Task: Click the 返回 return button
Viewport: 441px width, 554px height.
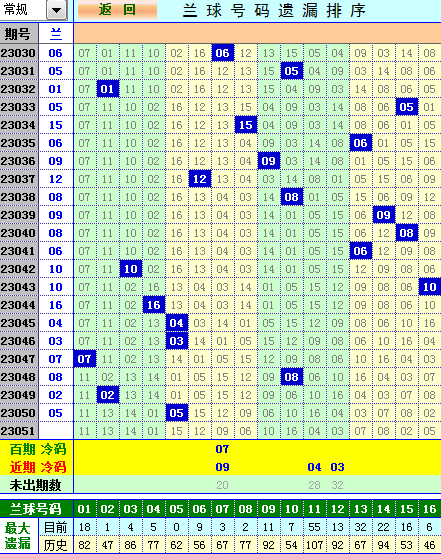Action: click(117, 10)
